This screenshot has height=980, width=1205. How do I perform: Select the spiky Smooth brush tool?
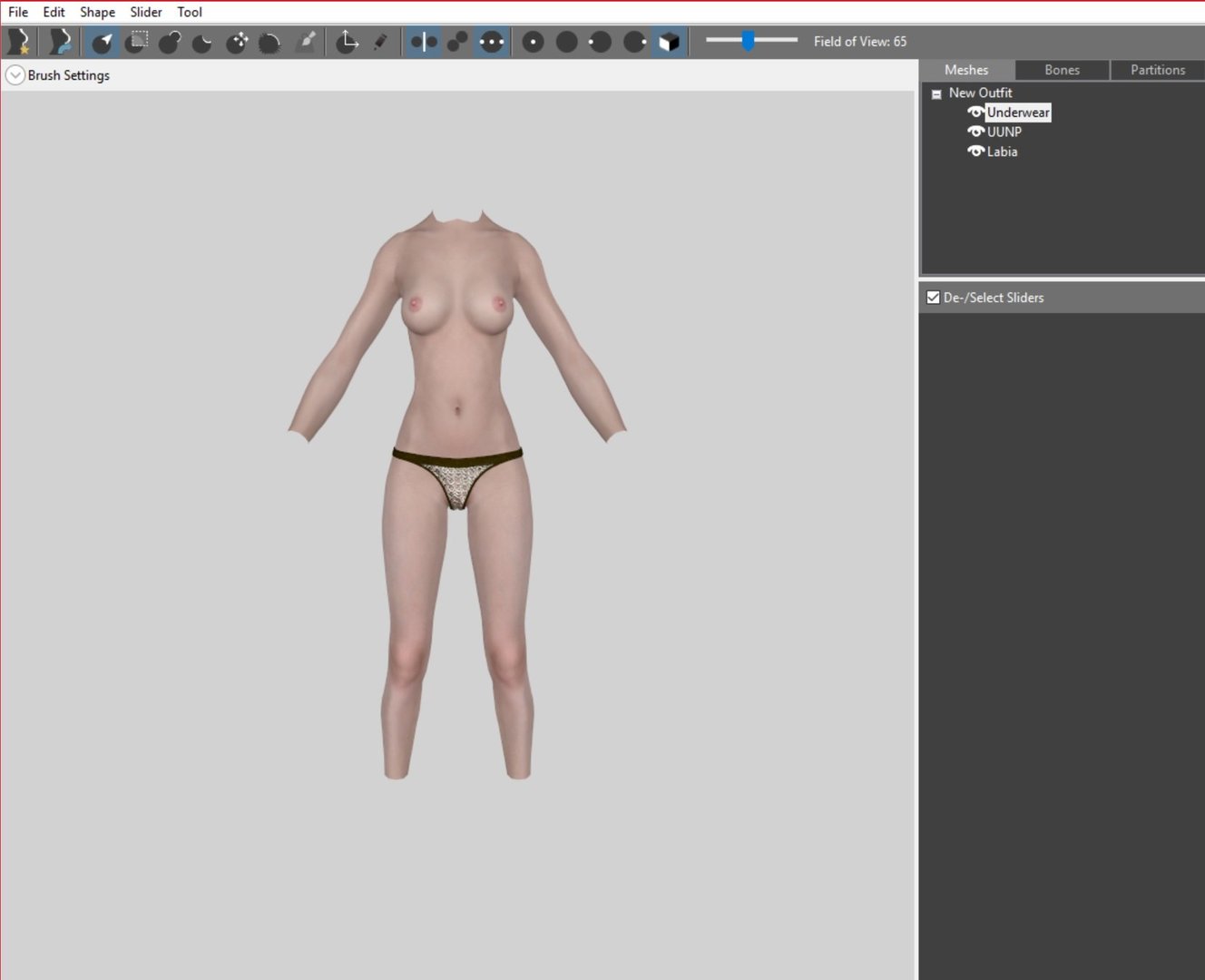(269, 42)
